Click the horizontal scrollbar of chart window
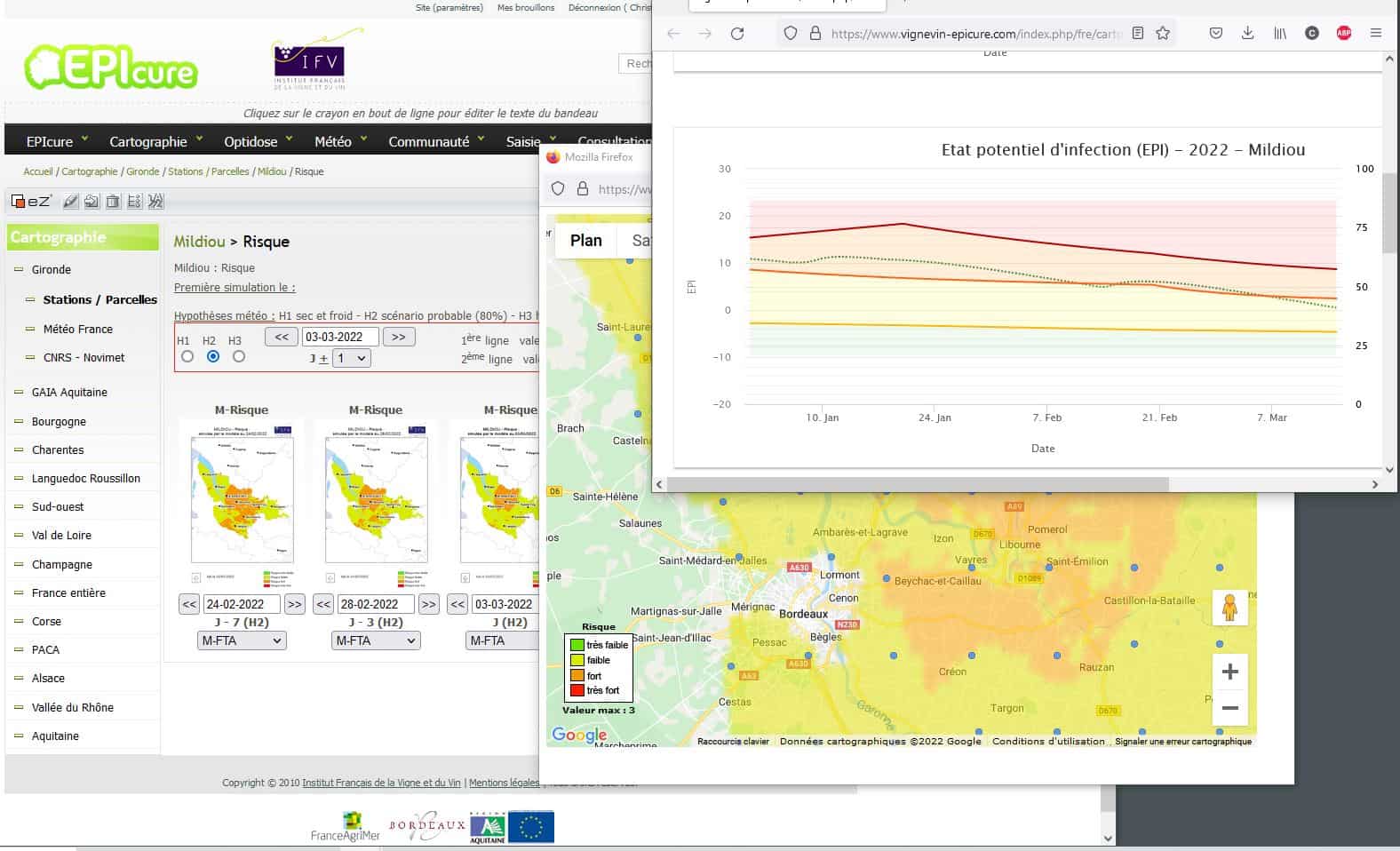 pyautogui.click(x=918, y=484)
